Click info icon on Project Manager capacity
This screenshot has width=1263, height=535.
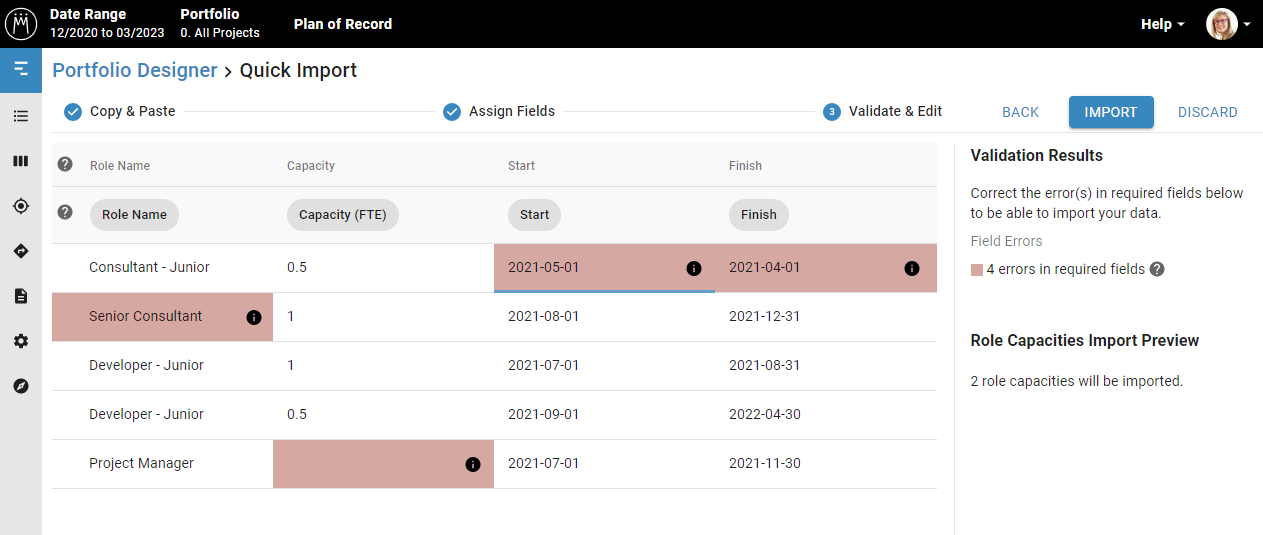point(473,464)
